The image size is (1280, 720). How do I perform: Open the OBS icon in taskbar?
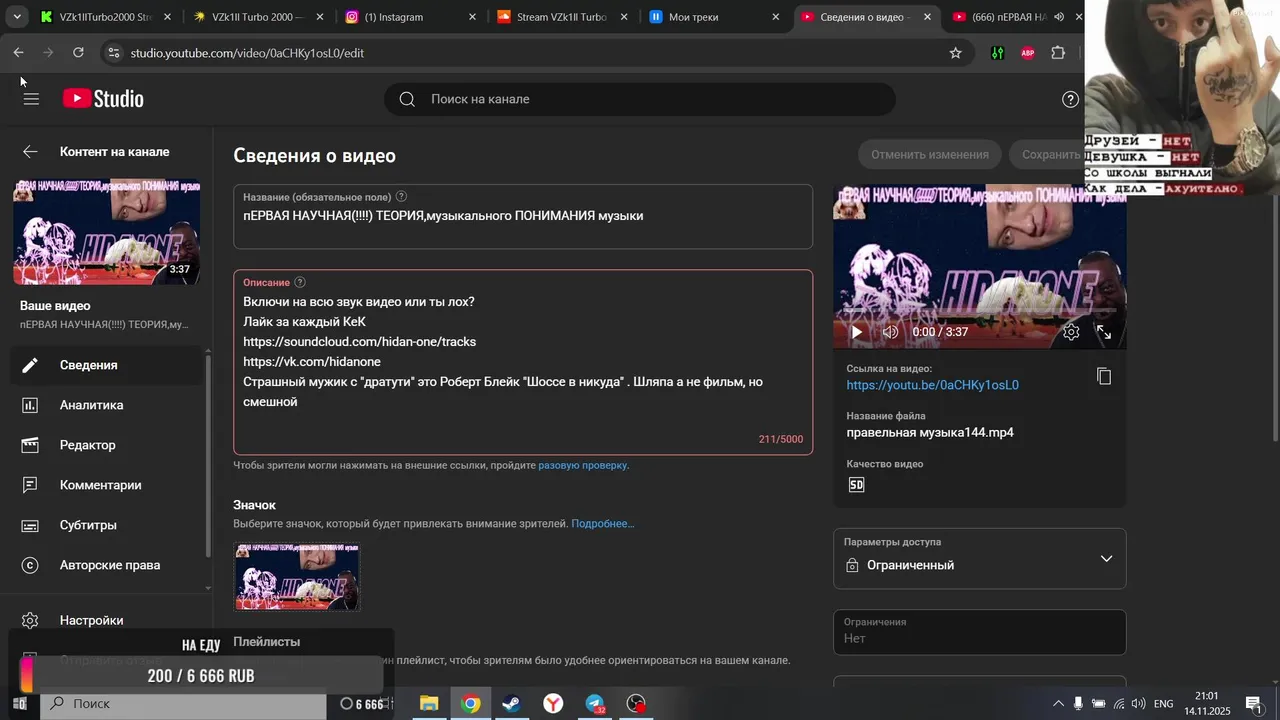[636, 704]
